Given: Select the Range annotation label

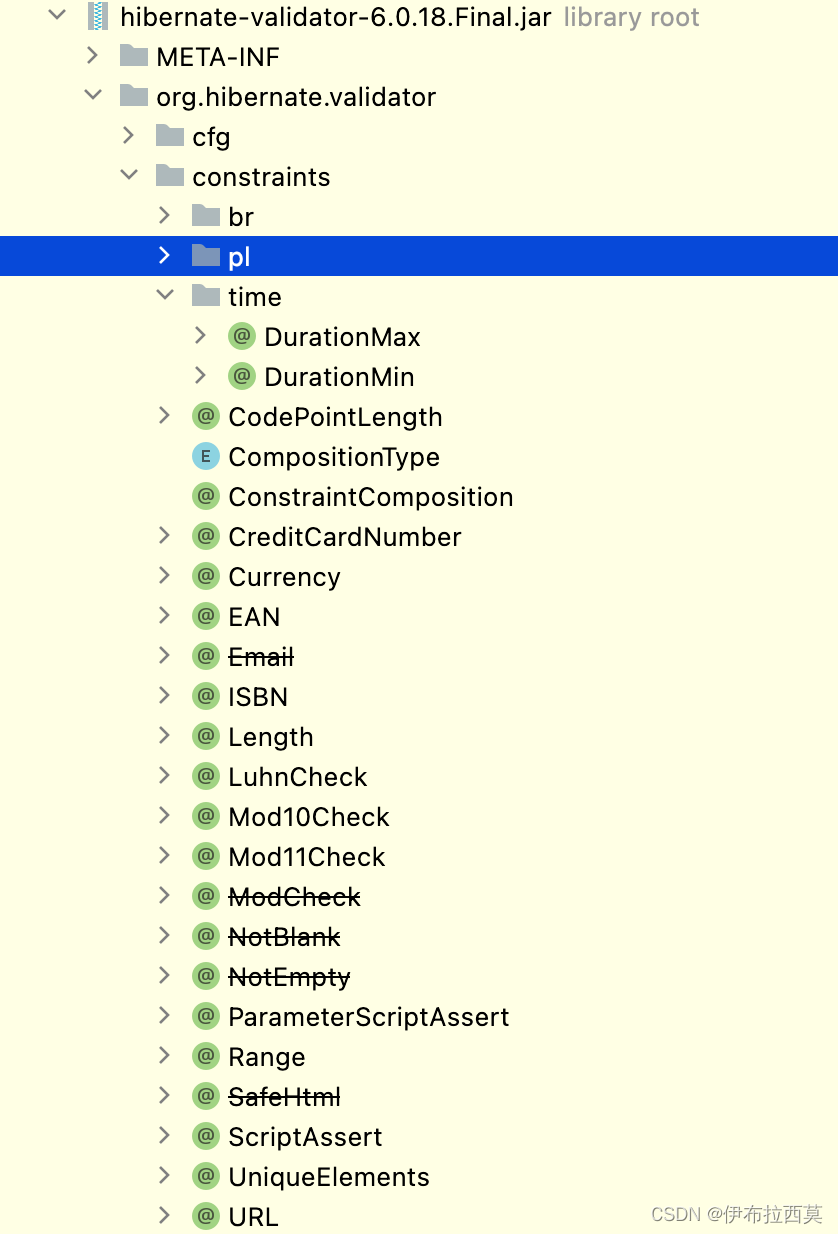Looking at the screenshot, I should point(267,1057).
